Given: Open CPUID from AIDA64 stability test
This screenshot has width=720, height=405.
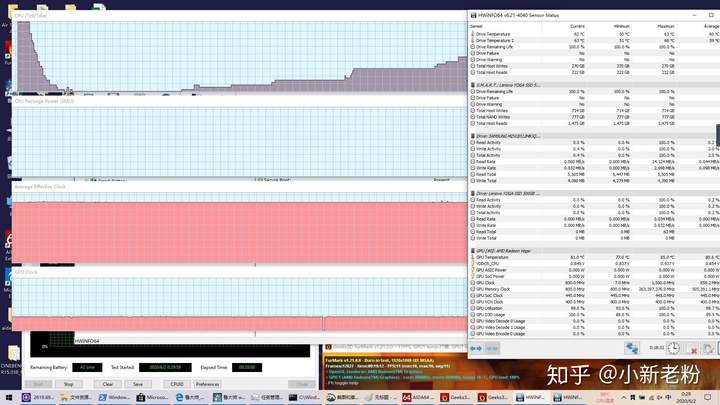Looking at the screenshot, I should (177, 384).
